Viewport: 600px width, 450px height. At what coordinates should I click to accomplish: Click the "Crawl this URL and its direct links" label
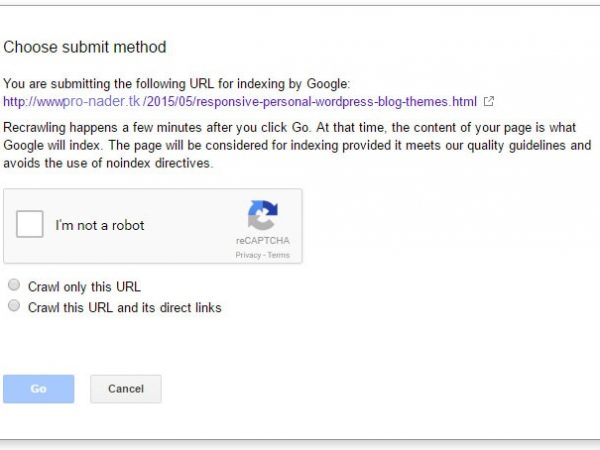point(124,308)
